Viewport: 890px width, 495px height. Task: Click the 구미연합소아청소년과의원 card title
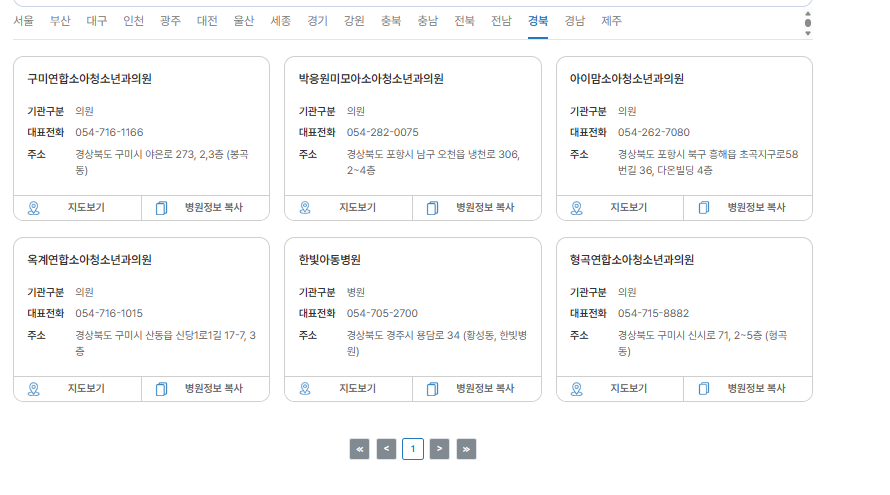click(x=90, y=78)
